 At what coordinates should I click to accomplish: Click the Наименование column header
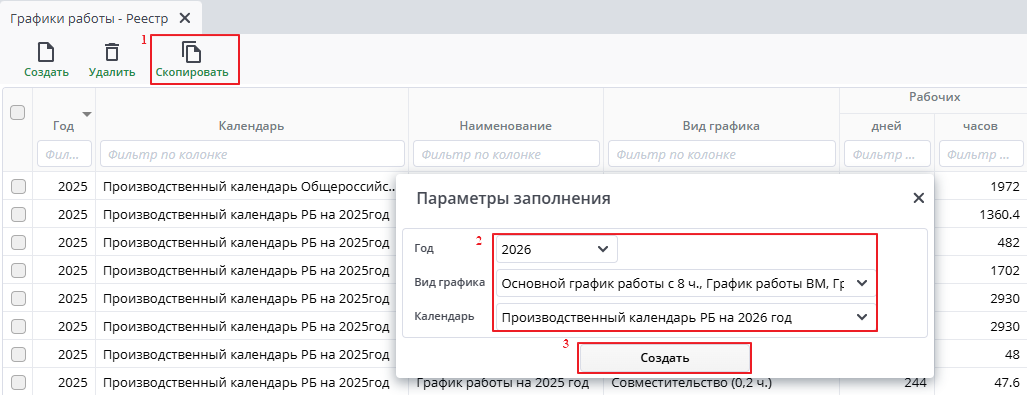tap(506, 126)
